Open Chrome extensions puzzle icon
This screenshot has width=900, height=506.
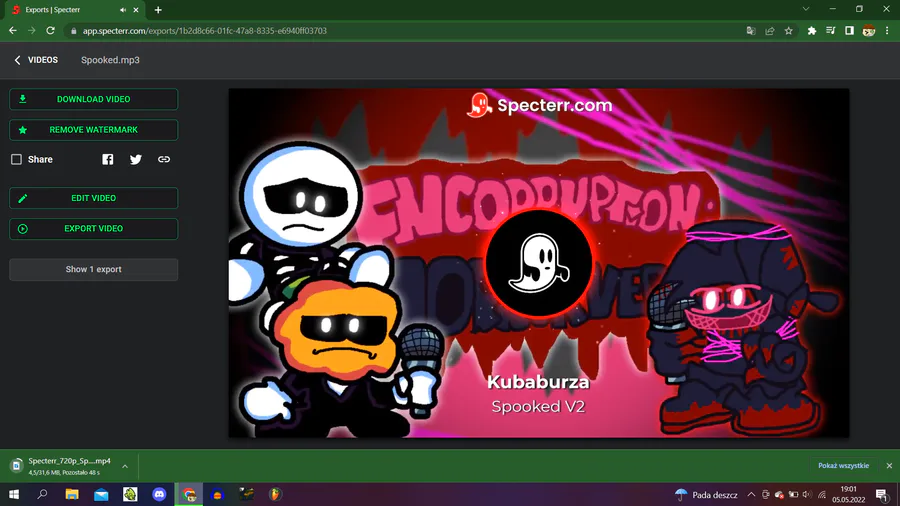pyautogui.click(x=812, y=30)
